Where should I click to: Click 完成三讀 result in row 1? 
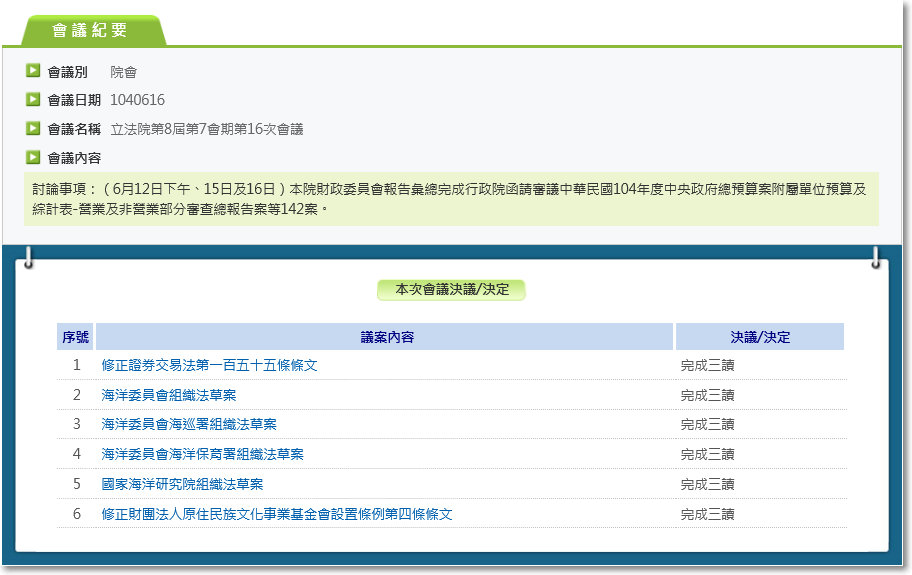coord(707,366)
